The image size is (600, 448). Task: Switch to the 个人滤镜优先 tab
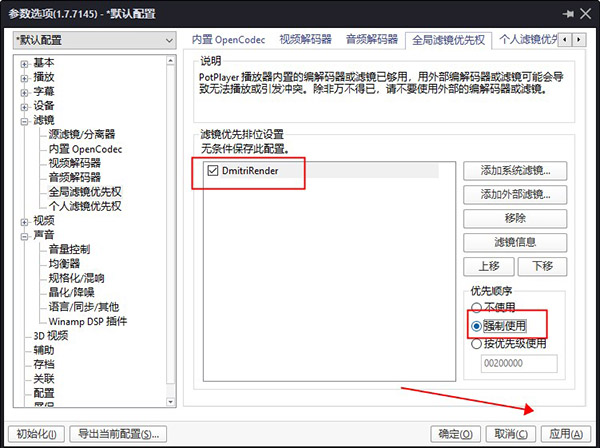coord(528,39)
